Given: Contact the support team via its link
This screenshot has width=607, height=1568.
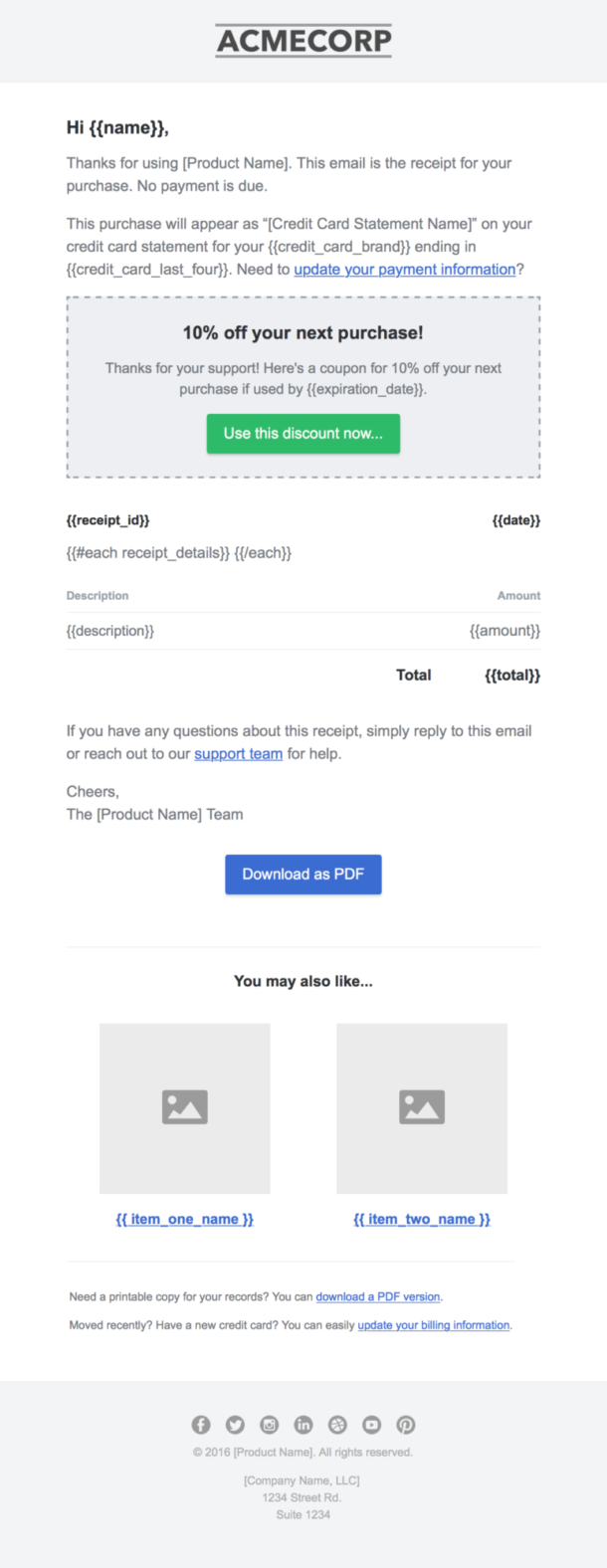Looking at the screenshot, I should point(238,753).
